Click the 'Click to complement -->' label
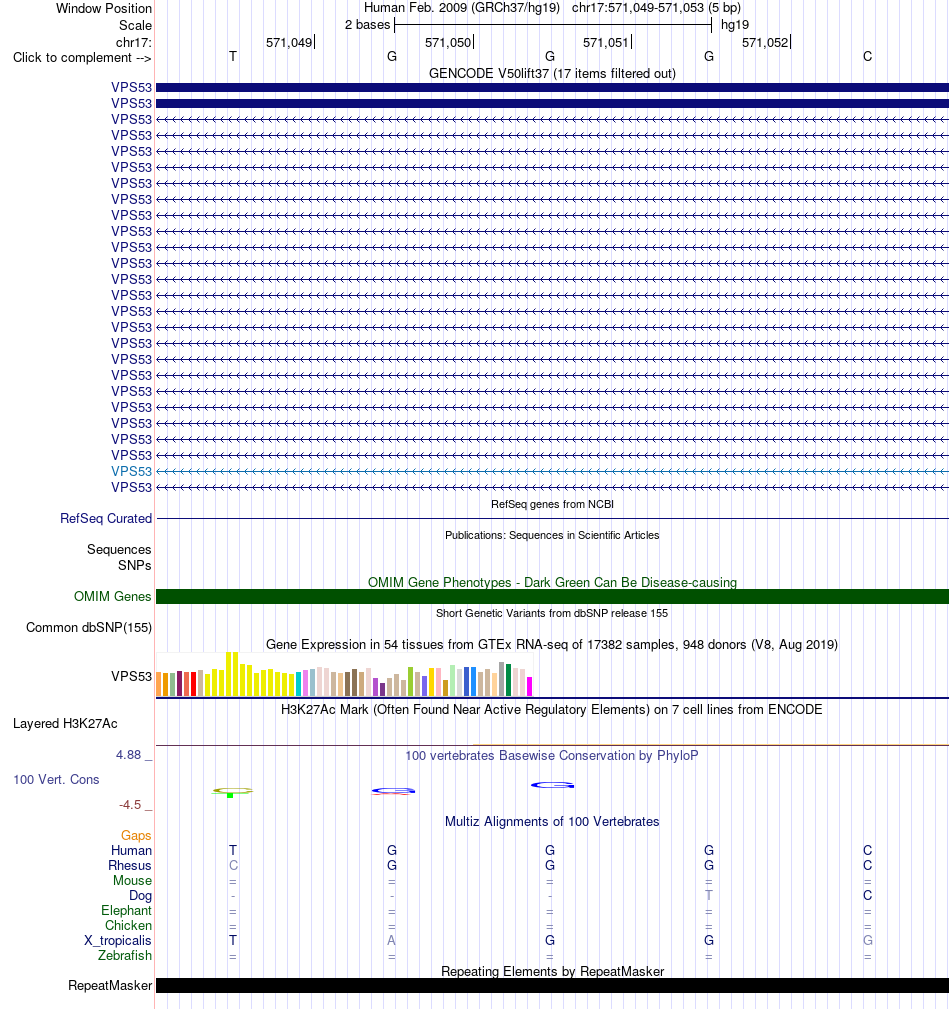 (82, 58)
